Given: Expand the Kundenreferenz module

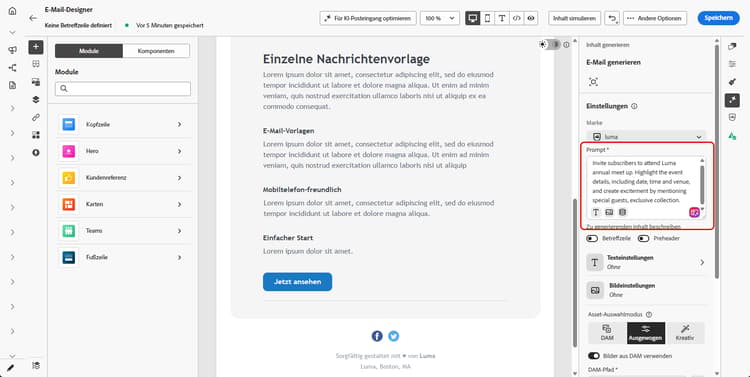Looking at the screenshot, I should point(123,177).
